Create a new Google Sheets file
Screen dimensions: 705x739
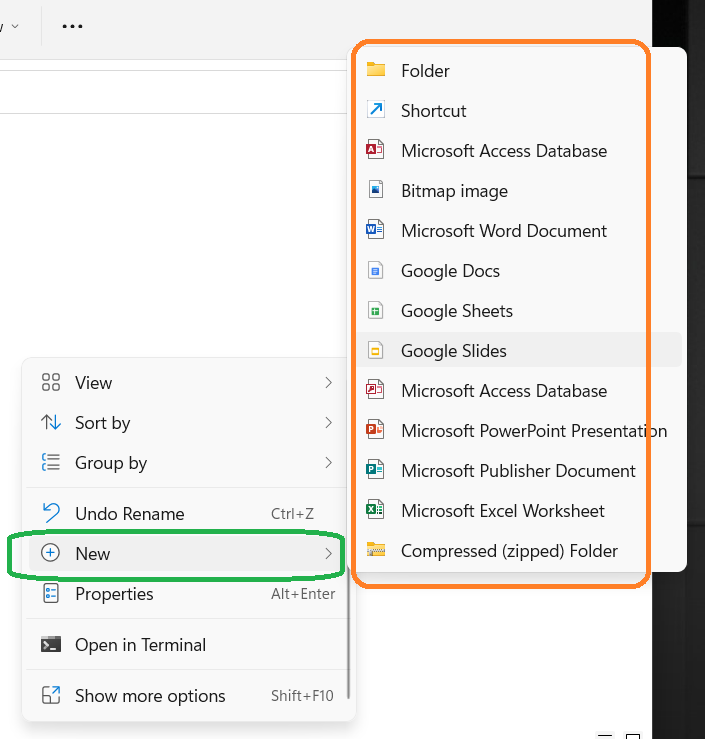(x=519, y=311)
